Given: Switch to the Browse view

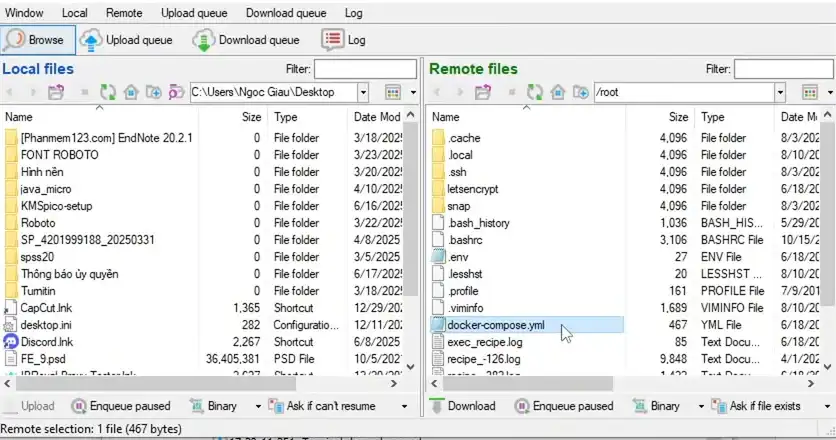Looking at the screenshot, I should 38,40.
